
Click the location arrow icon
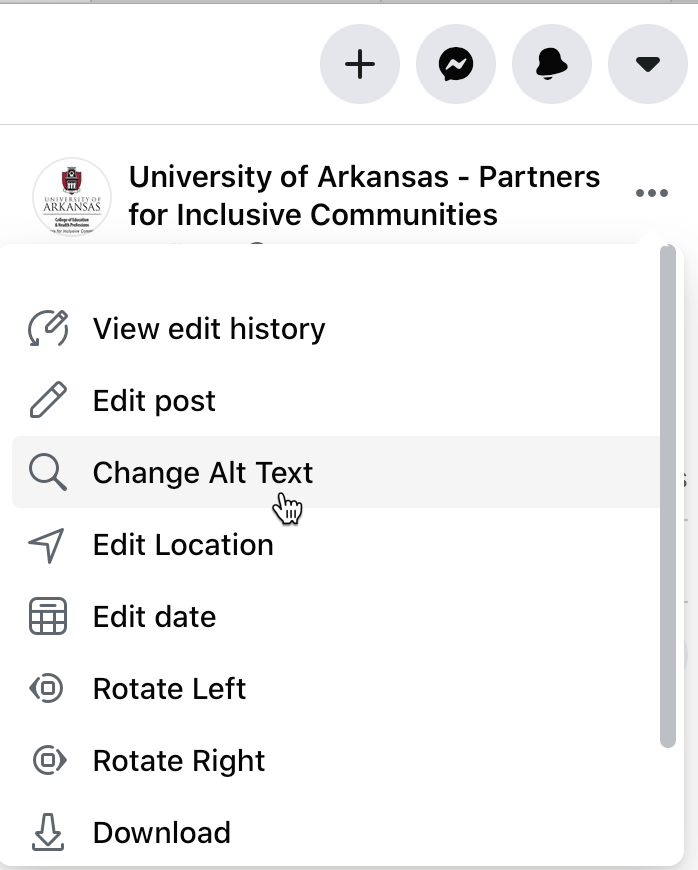point(48,545)
